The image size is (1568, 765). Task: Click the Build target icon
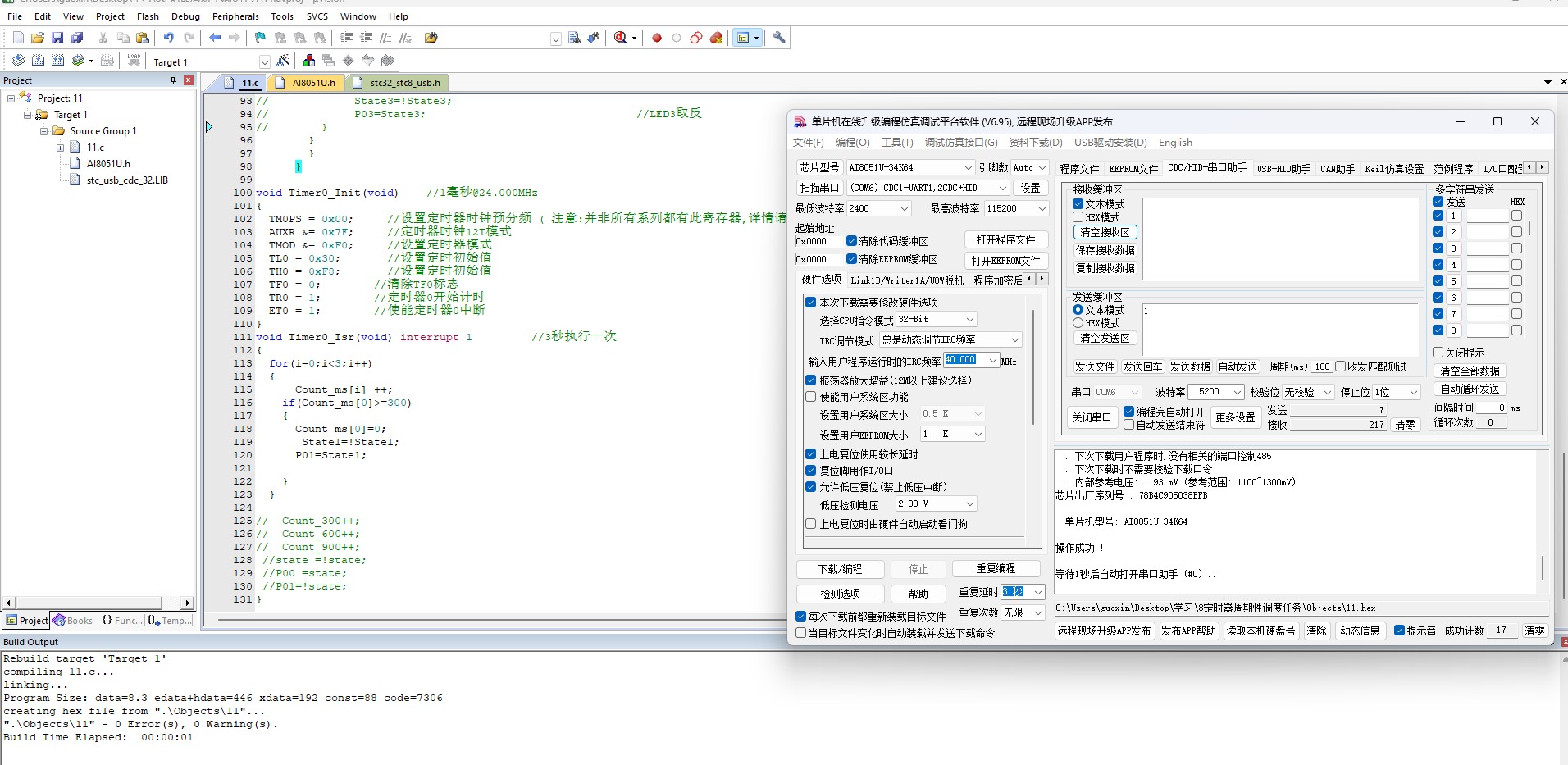38,61
